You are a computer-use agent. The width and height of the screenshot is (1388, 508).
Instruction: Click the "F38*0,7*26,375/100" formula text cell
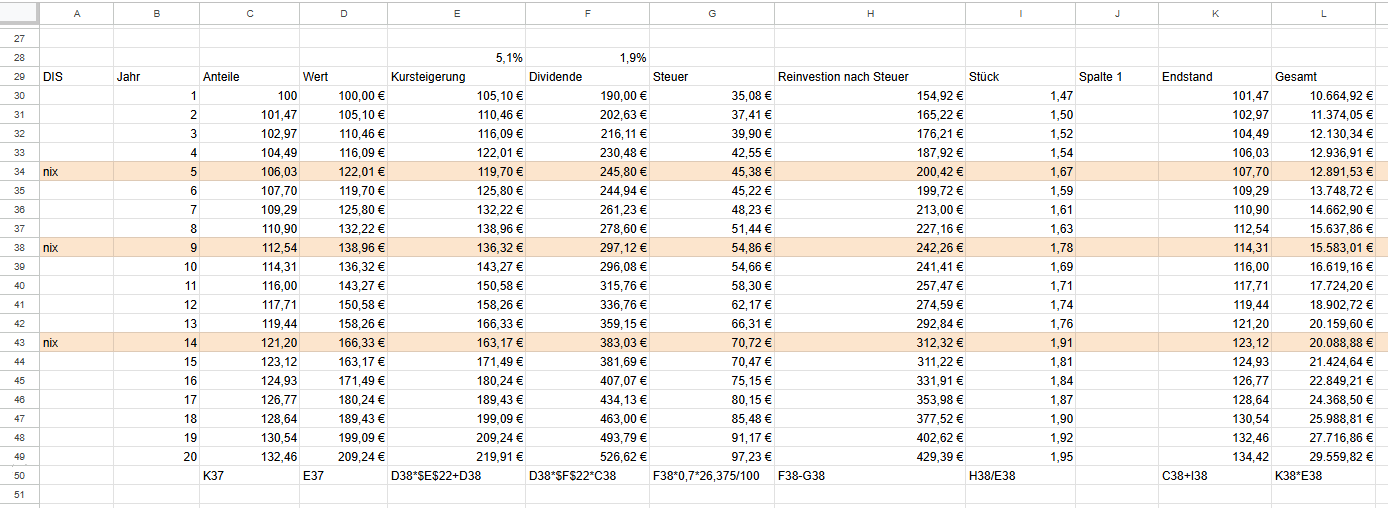click(711, 475)
